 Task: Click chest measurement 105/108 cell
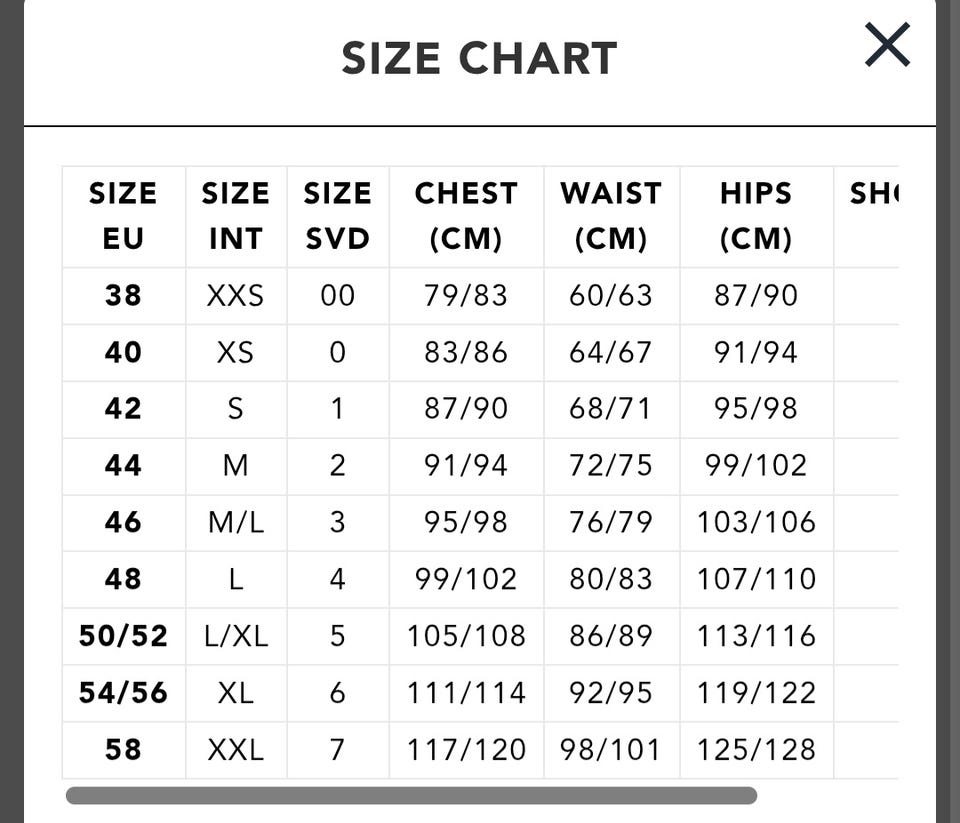pyautogui.click(x=466, y=636)
